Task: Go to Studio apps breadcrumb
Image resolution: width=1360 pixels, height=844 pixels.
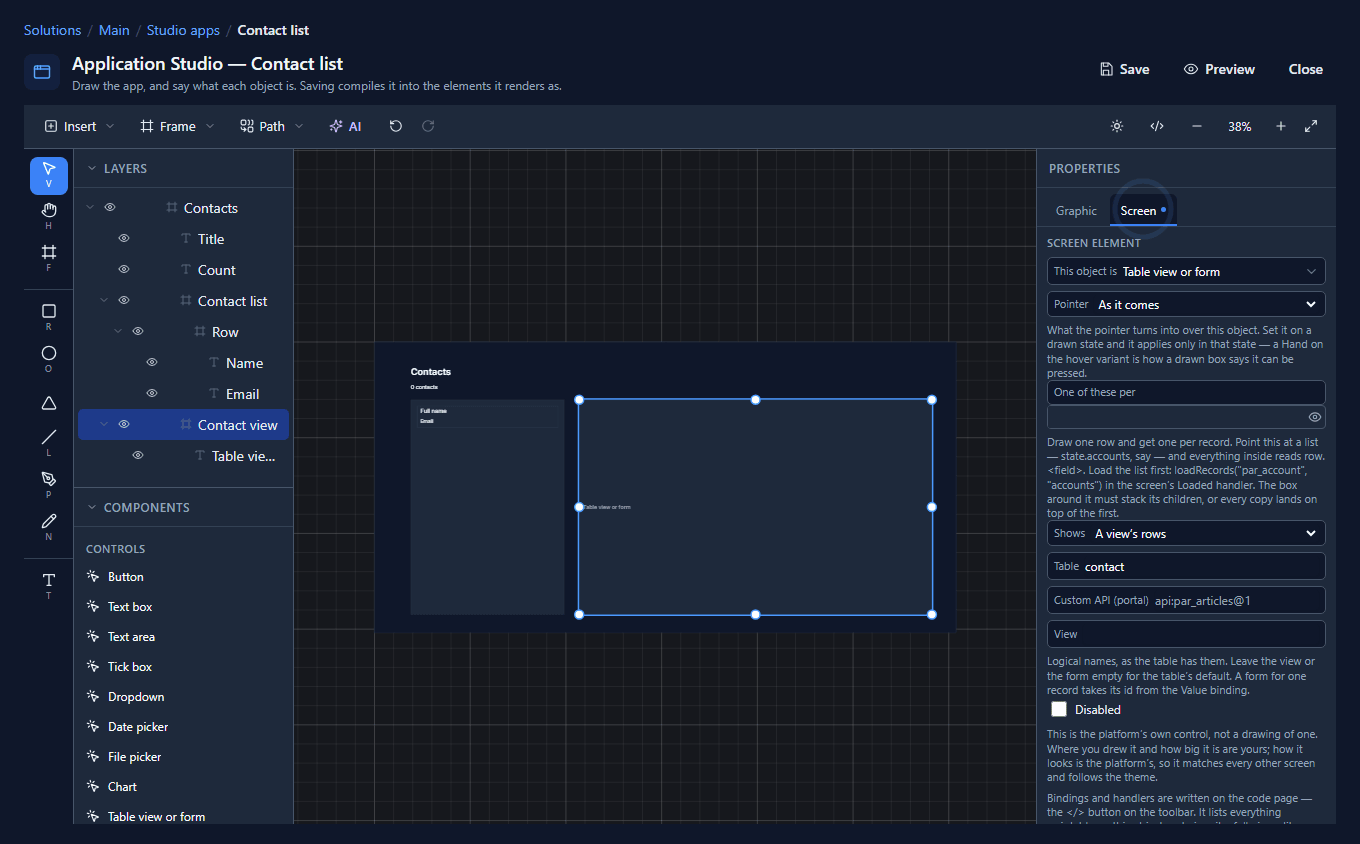Action: pos(183,30)
